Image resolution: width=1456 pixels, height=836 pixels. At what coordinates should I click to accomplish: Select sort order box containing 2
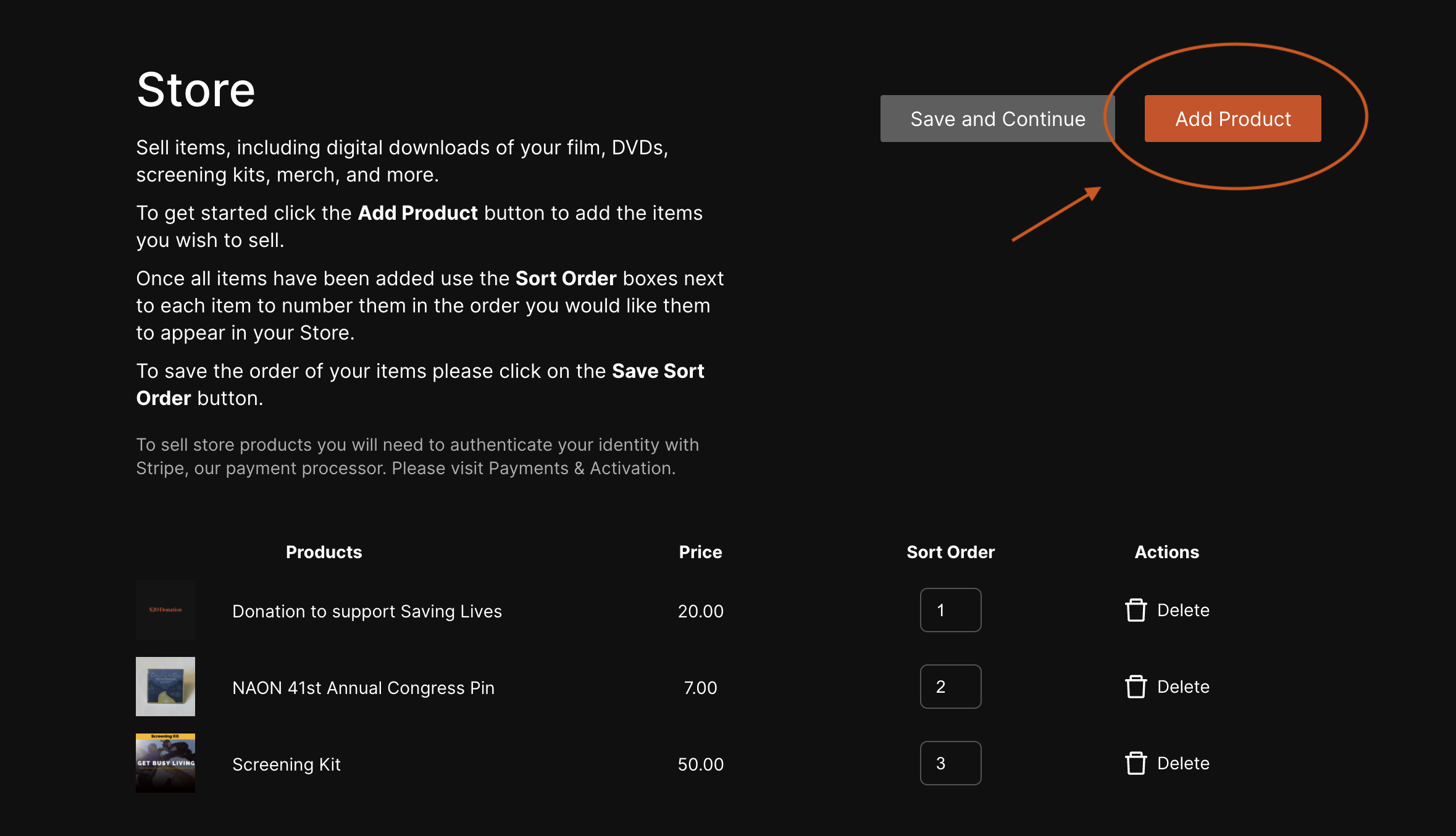(x=951, y=687)
